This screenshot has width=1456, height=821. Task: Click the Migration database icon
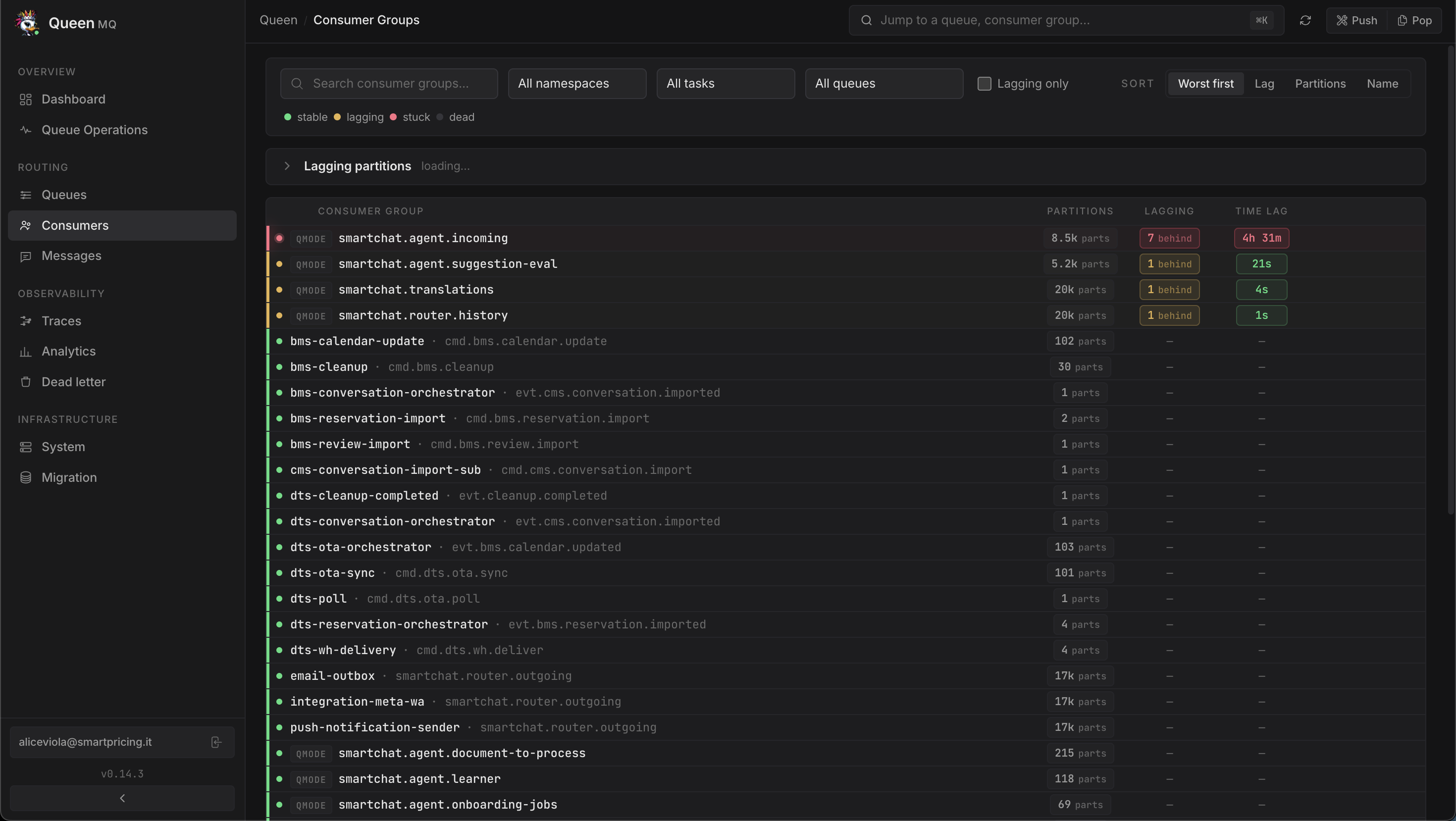(25, 477)
